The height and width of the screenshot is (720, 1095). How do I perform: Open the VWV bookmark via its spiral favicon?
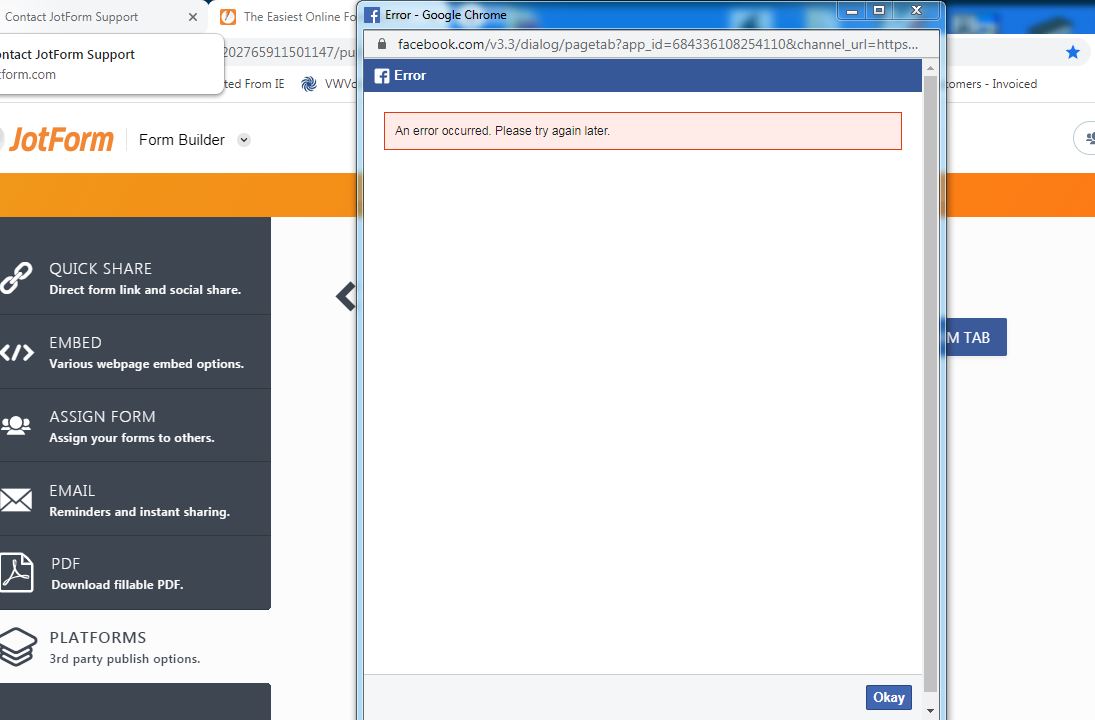point(307,84)
